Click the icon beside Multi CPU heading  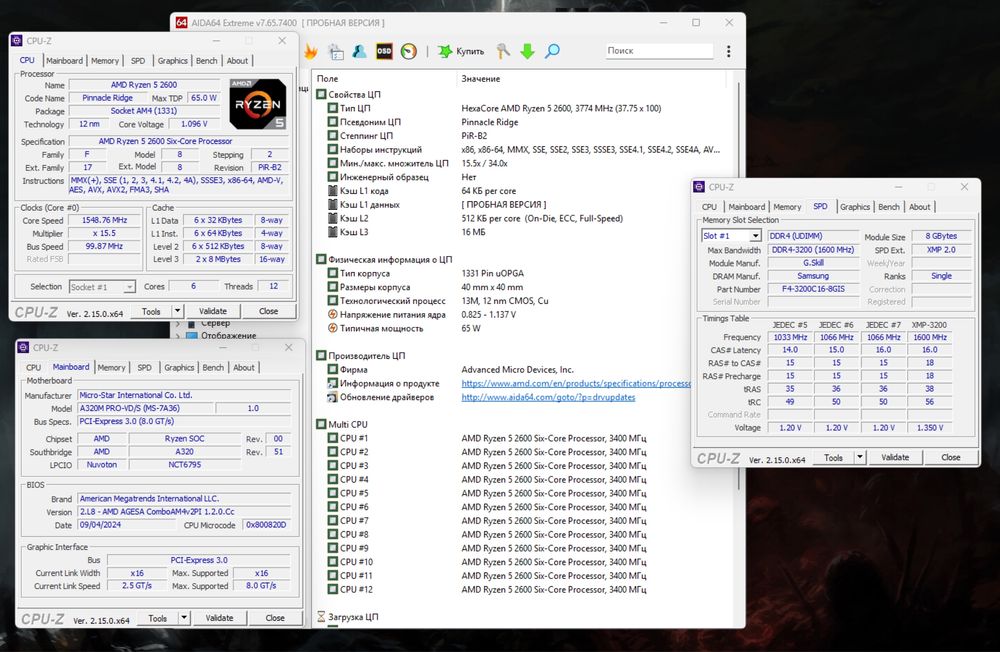(x=321, y=424)
